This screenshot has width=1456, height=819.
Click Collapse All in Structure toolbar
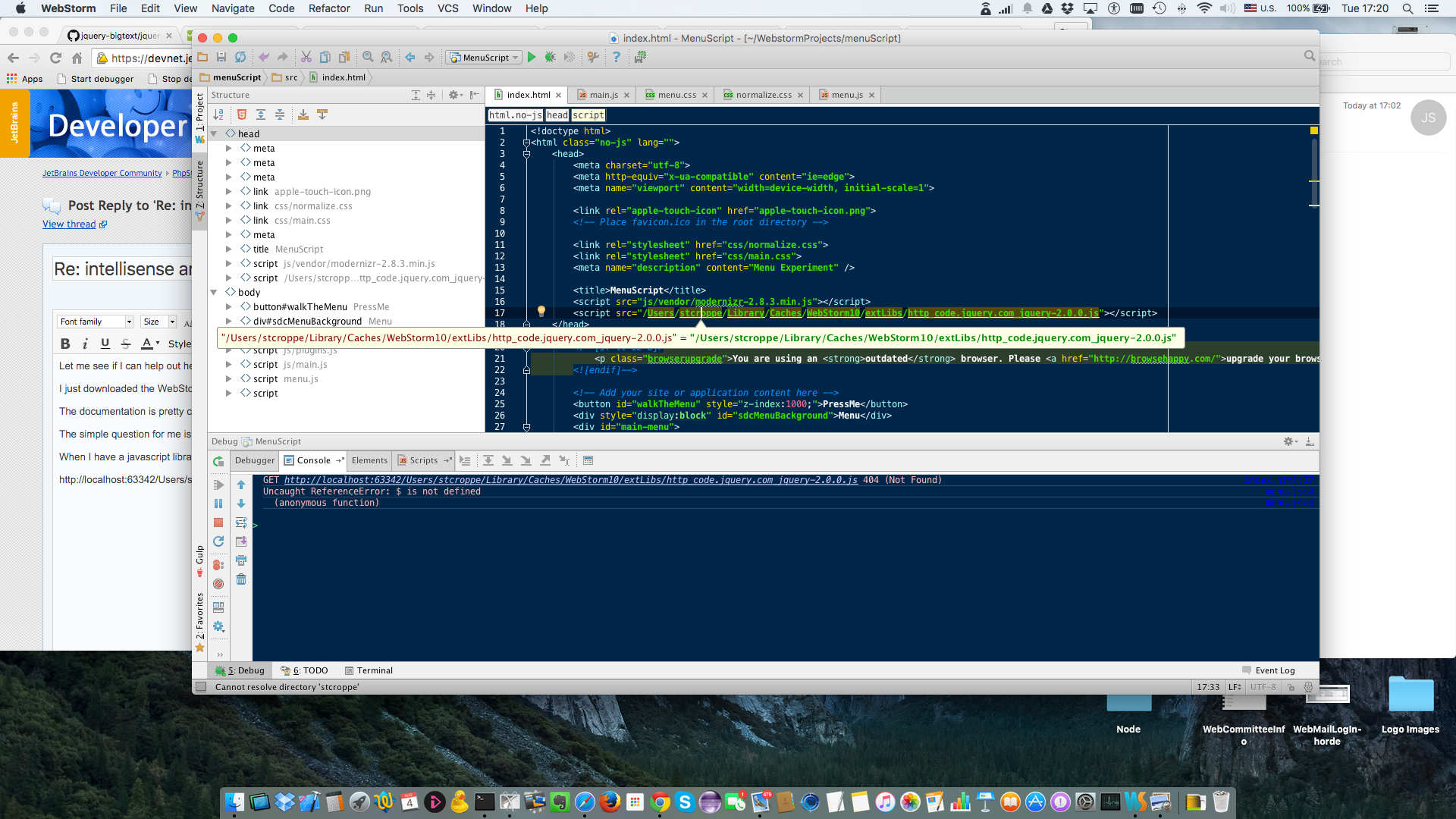coord(280,115)
